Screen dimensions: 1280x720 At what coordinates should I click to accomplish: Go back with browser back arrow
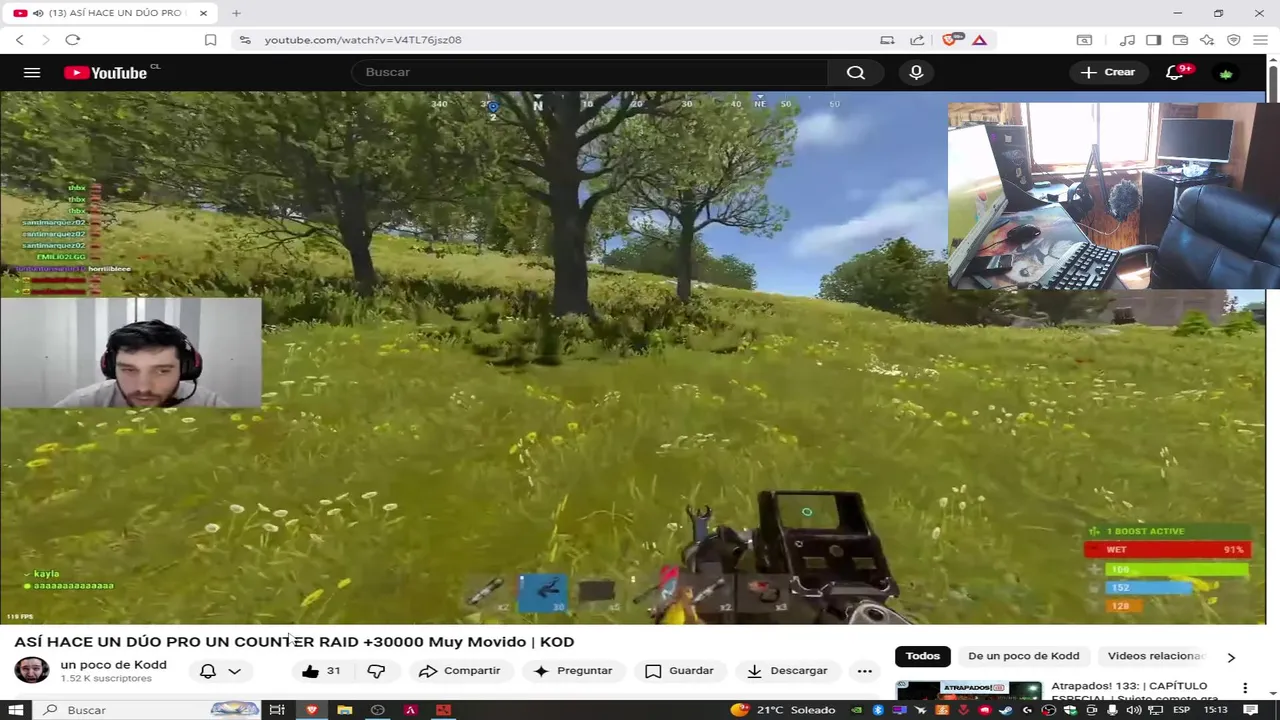(x=19, y=40)
